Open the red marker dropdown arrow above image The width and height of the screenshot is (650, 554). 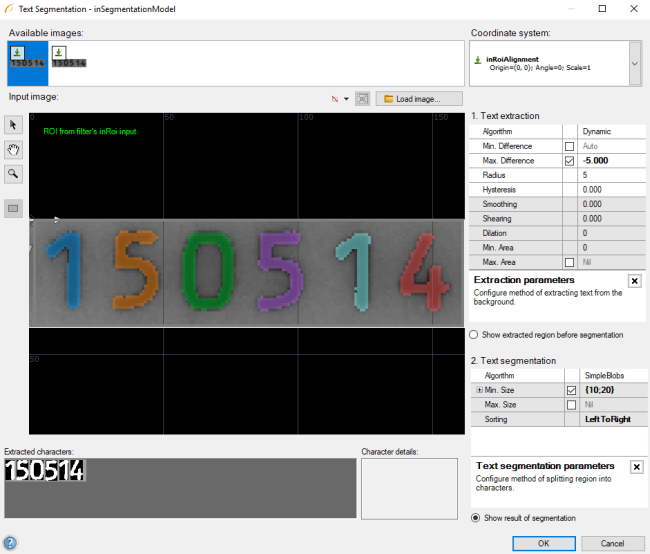(346, 99)
